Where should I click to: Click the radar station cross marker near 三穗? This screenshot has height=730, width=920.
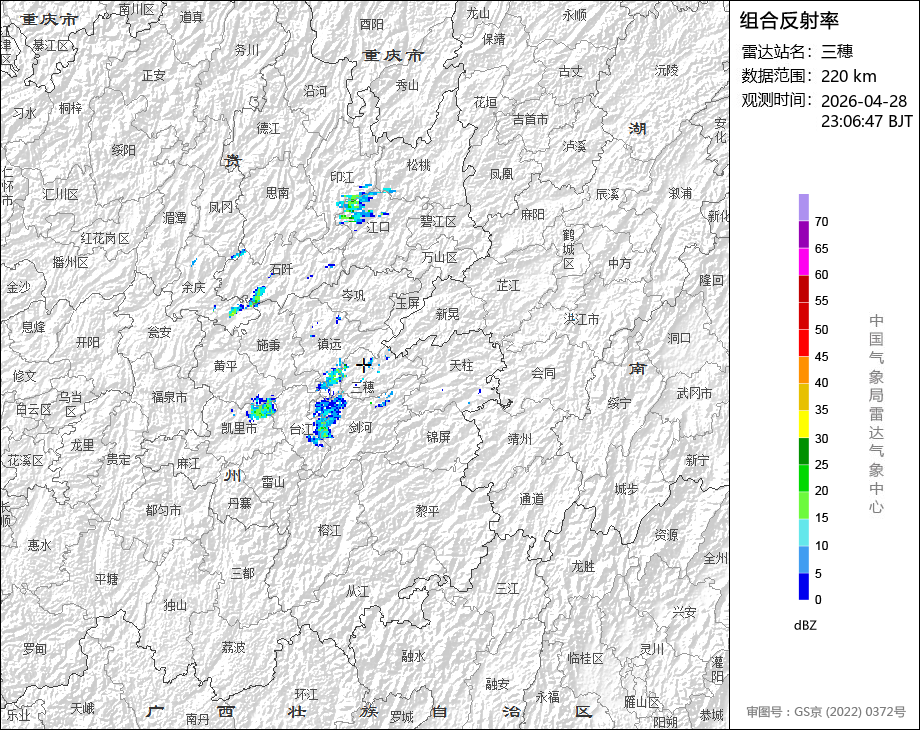[364, 364]
